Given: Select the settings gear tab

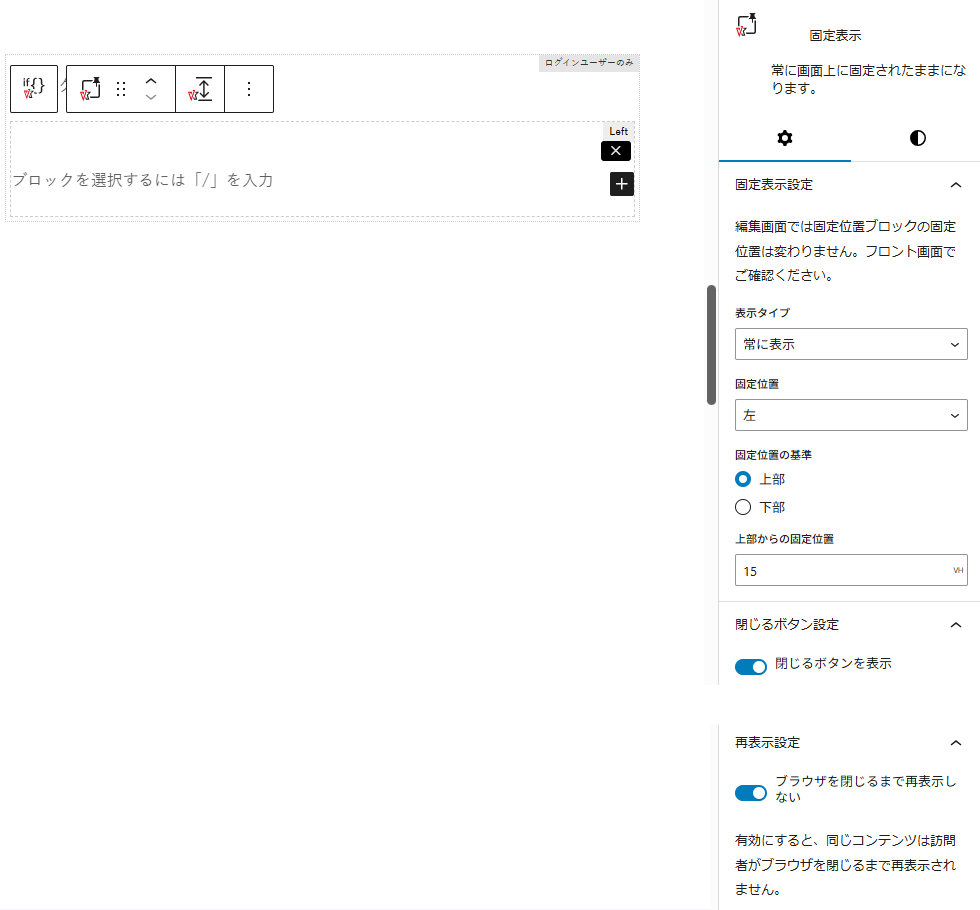Looking at the screenshot, I should (784, 139).
